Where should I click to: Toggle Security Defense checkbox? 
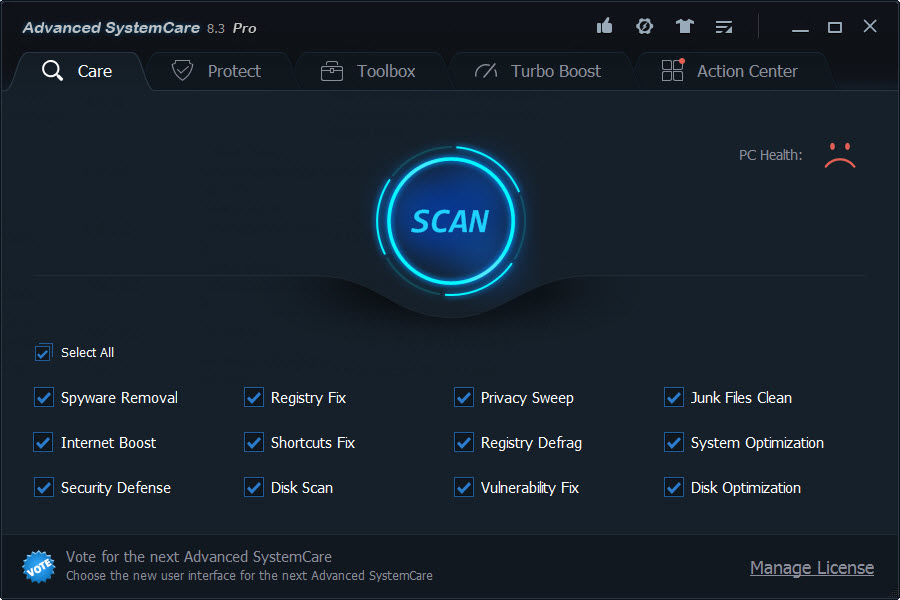44,487
